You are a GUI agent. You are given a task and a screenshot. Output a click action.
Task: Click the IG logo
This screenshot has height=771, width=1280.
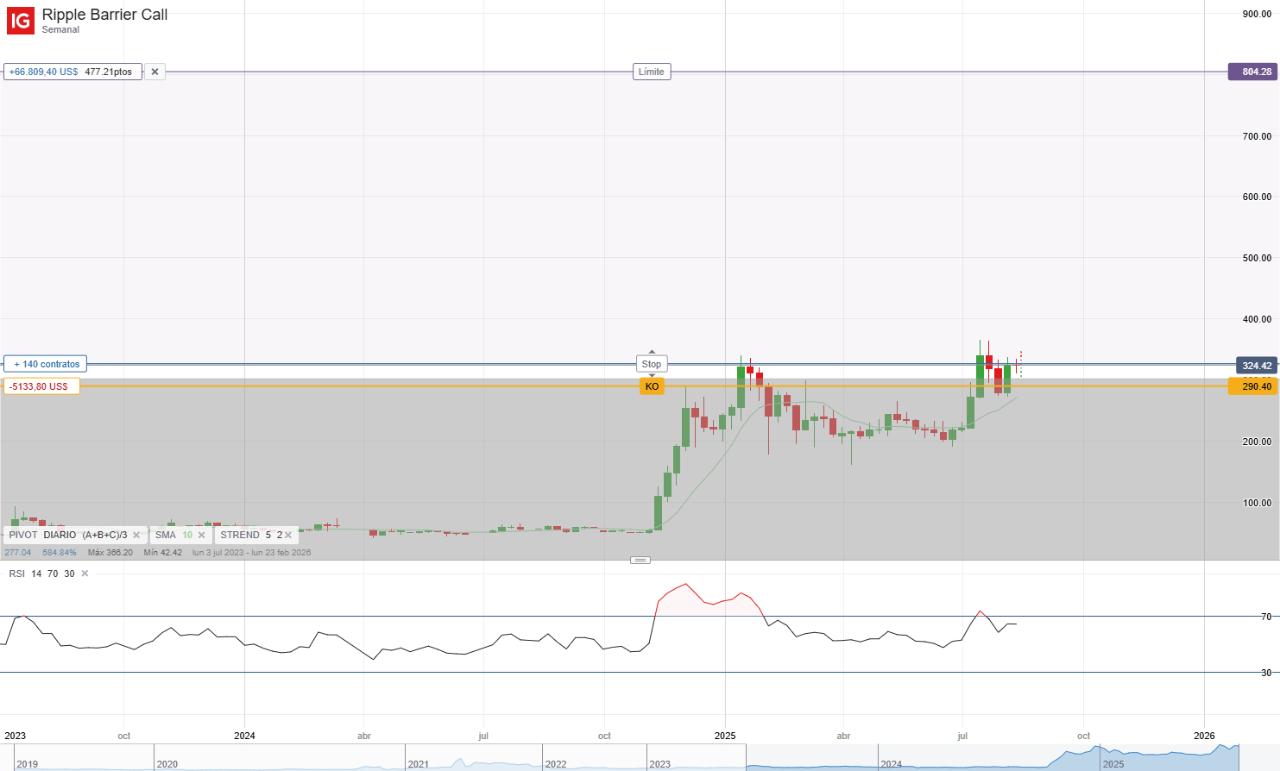pyautogui.click(x=20, y=20)
